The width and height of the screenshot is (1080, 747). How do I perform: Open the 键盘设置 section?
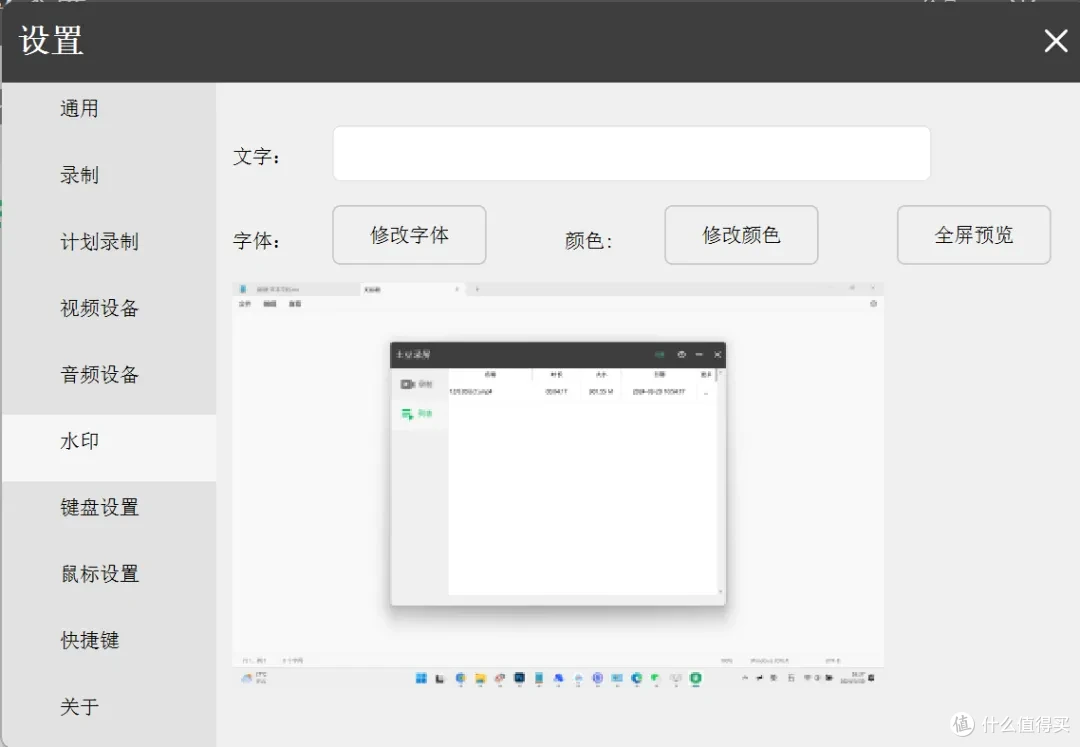[99, 507]
